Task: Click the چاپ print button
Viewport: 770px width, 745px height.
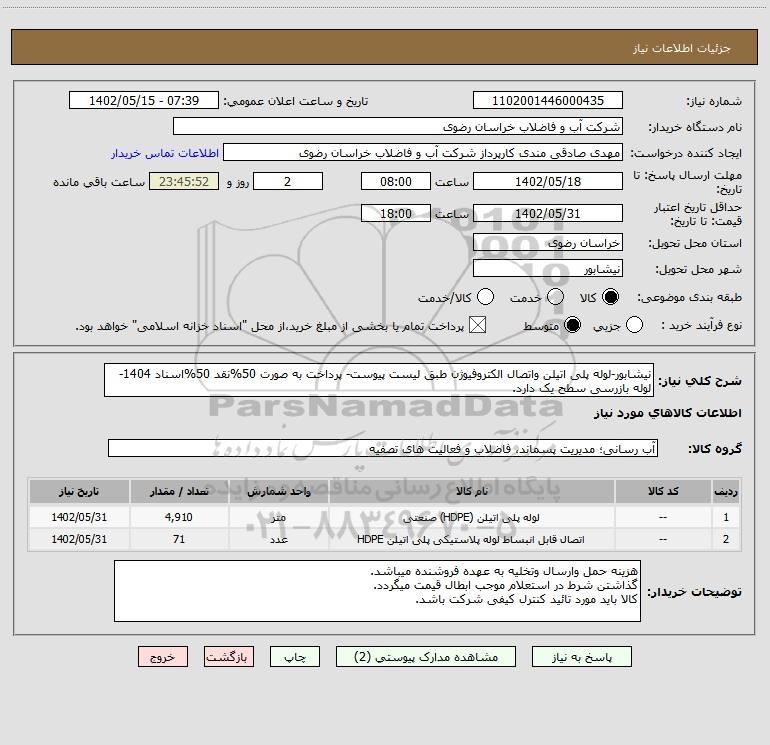Action: tap(295, 657)
